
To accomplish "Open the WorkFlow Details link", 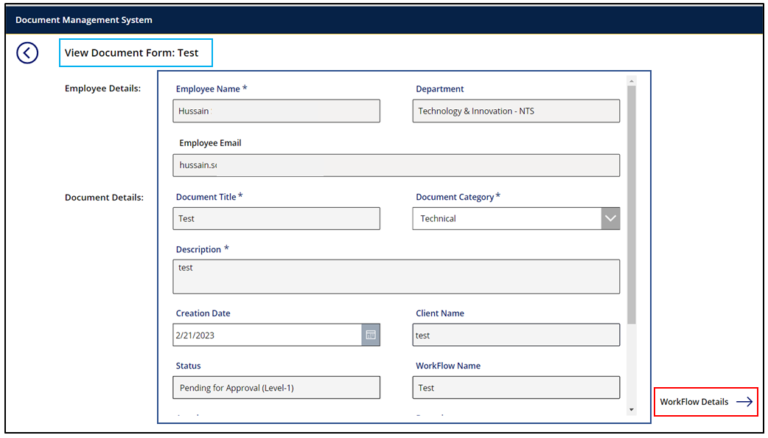I will pyautogui.click(x=706, y=402).
